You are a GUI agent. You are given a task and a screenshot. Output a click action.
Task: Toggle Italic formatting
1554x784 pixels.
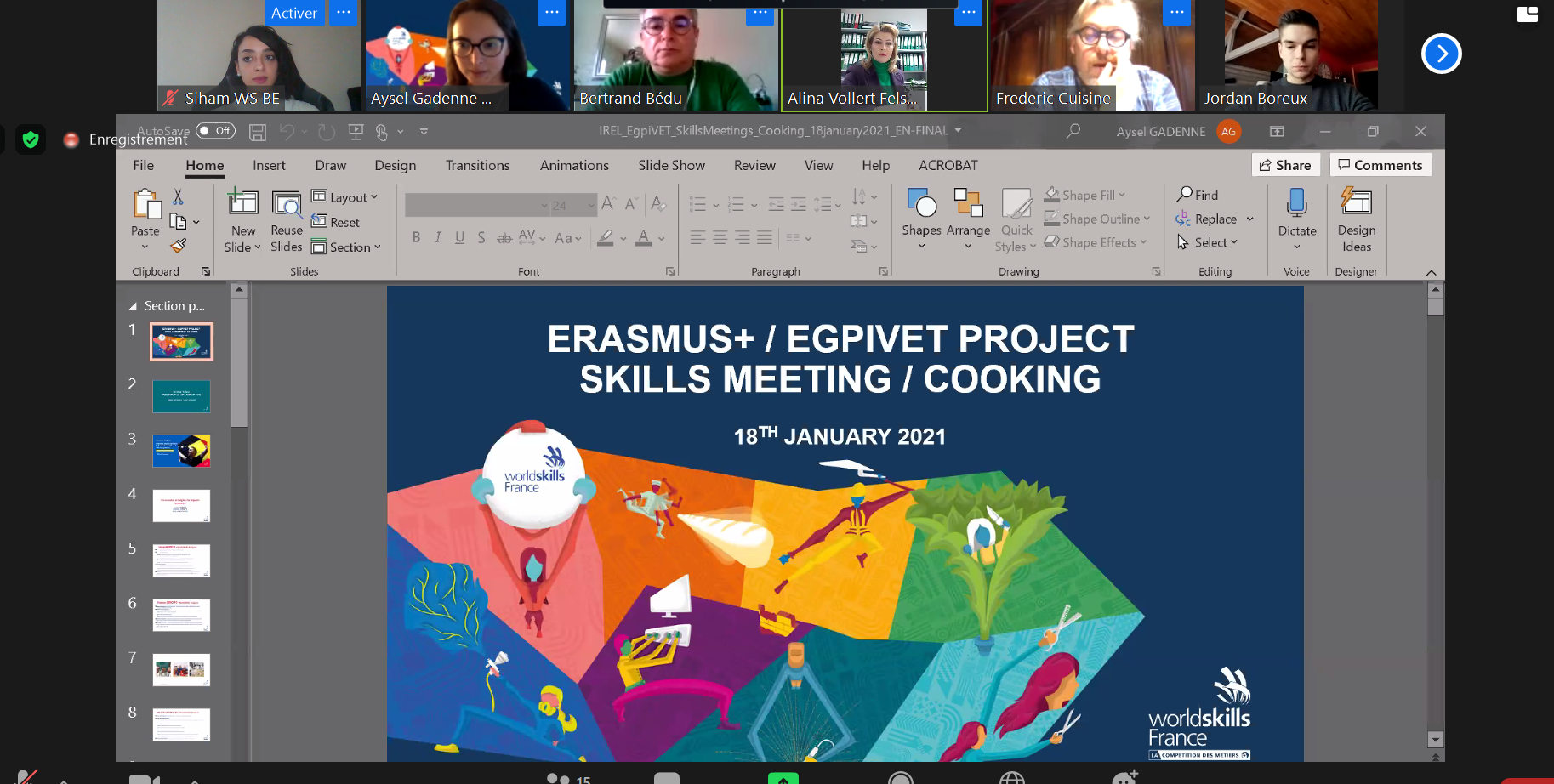click(x=438, y=237)
